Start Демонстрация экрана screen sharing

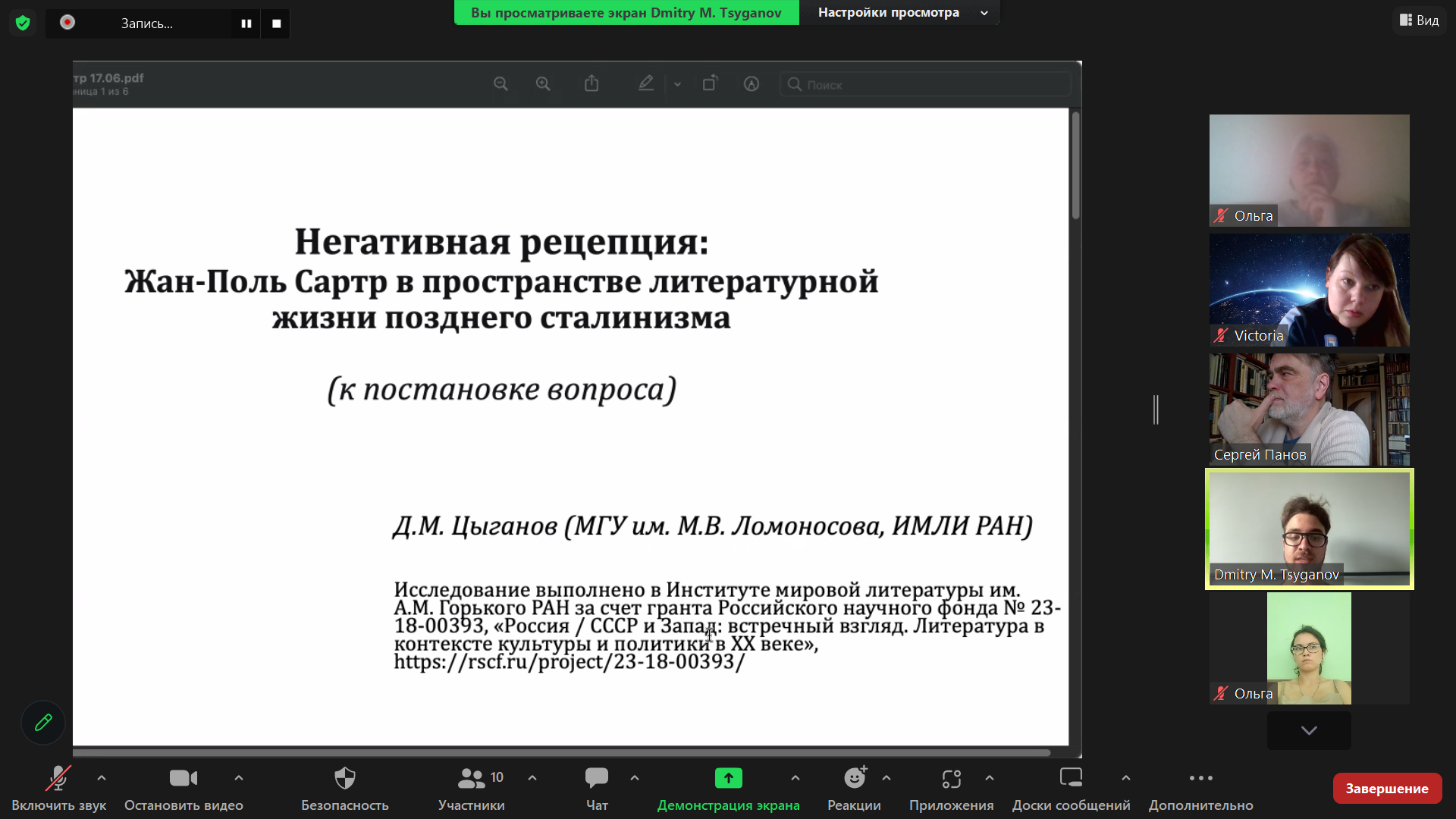click(x=728, y=789)
